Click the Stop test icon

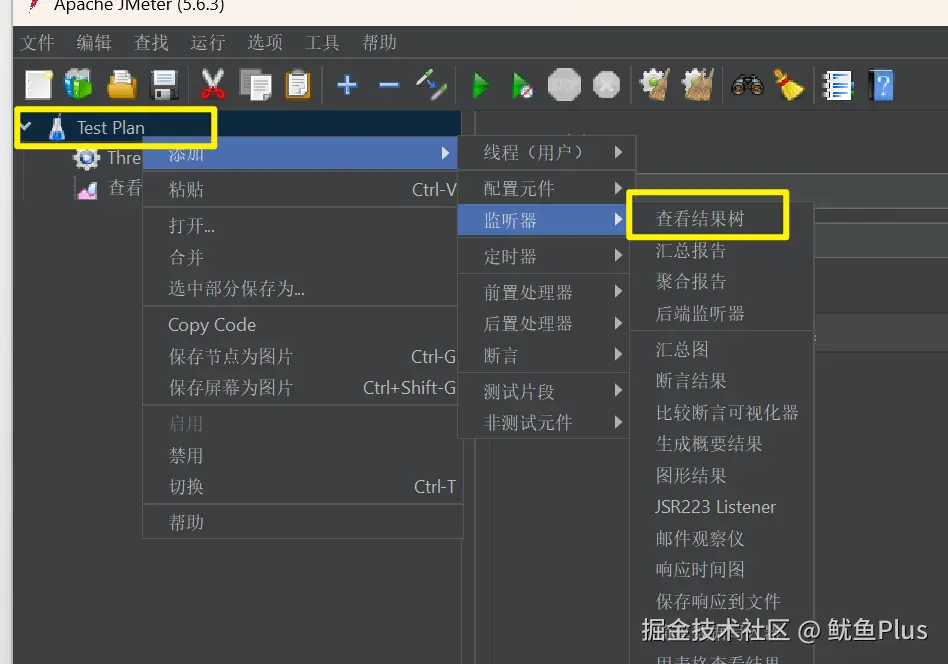[x=564, y=85]
